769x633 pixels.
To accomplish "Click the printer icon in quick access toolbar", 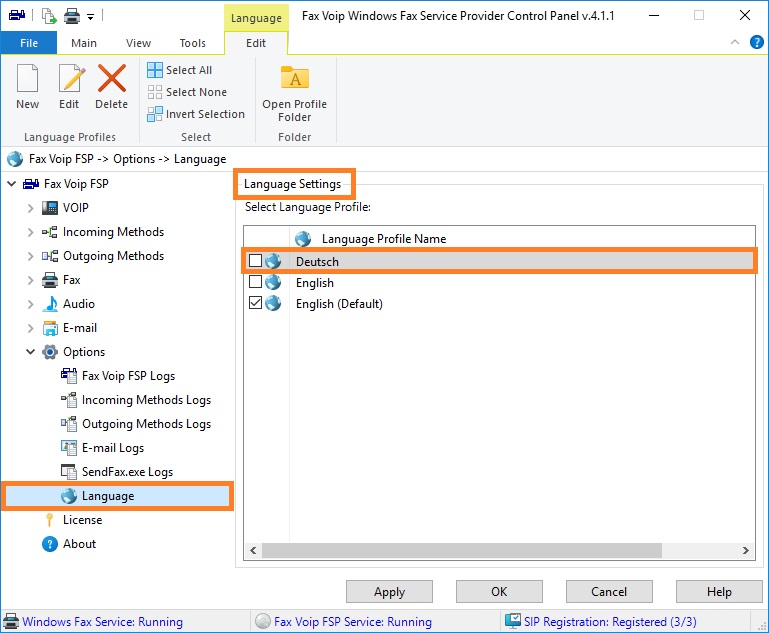I will 72,16.
